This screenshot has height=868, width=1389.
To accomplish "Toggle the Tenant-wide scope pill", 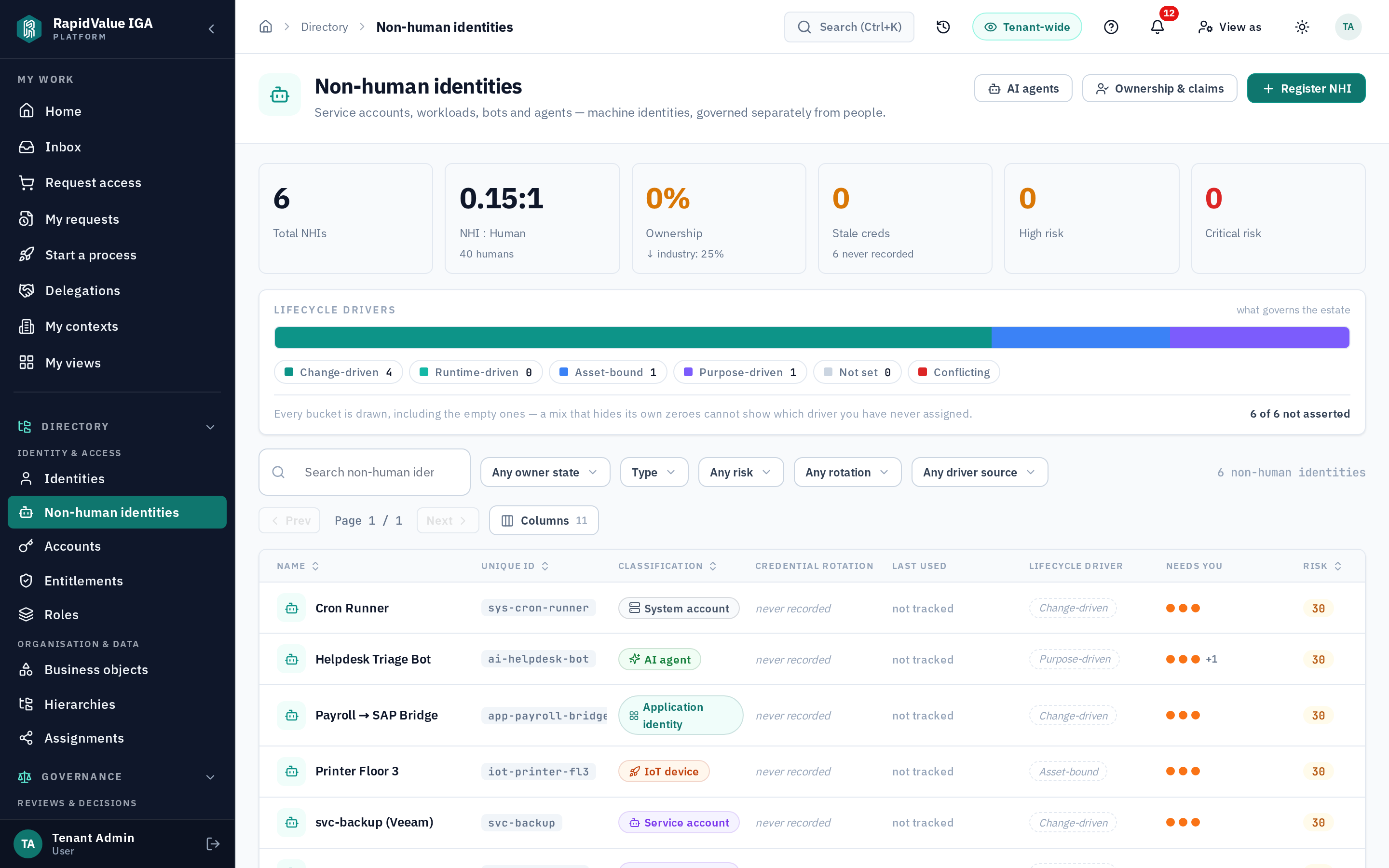I will (1027, 27).
